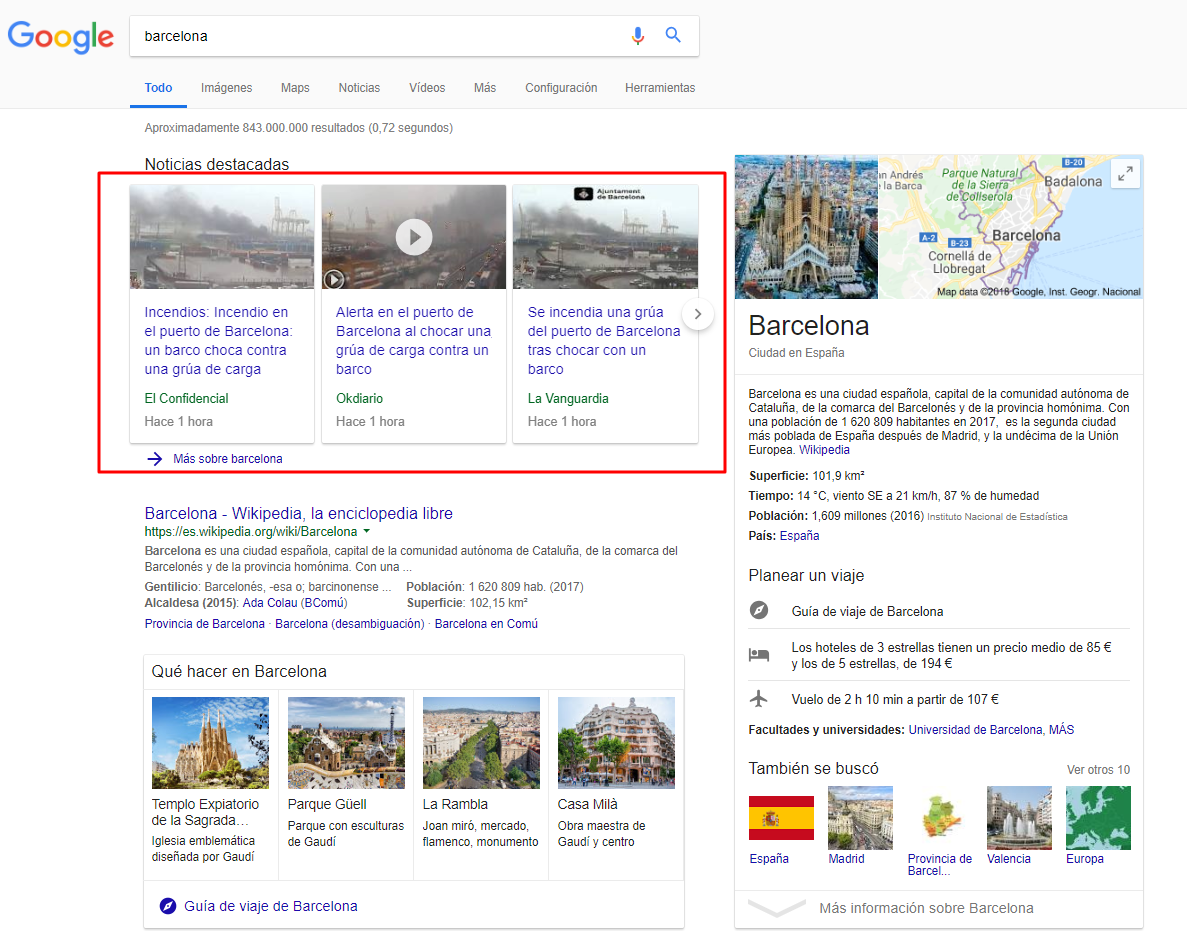Open the Vídeos tab
The width and height of the screenshot is (1187, 931).
point(427,88)
